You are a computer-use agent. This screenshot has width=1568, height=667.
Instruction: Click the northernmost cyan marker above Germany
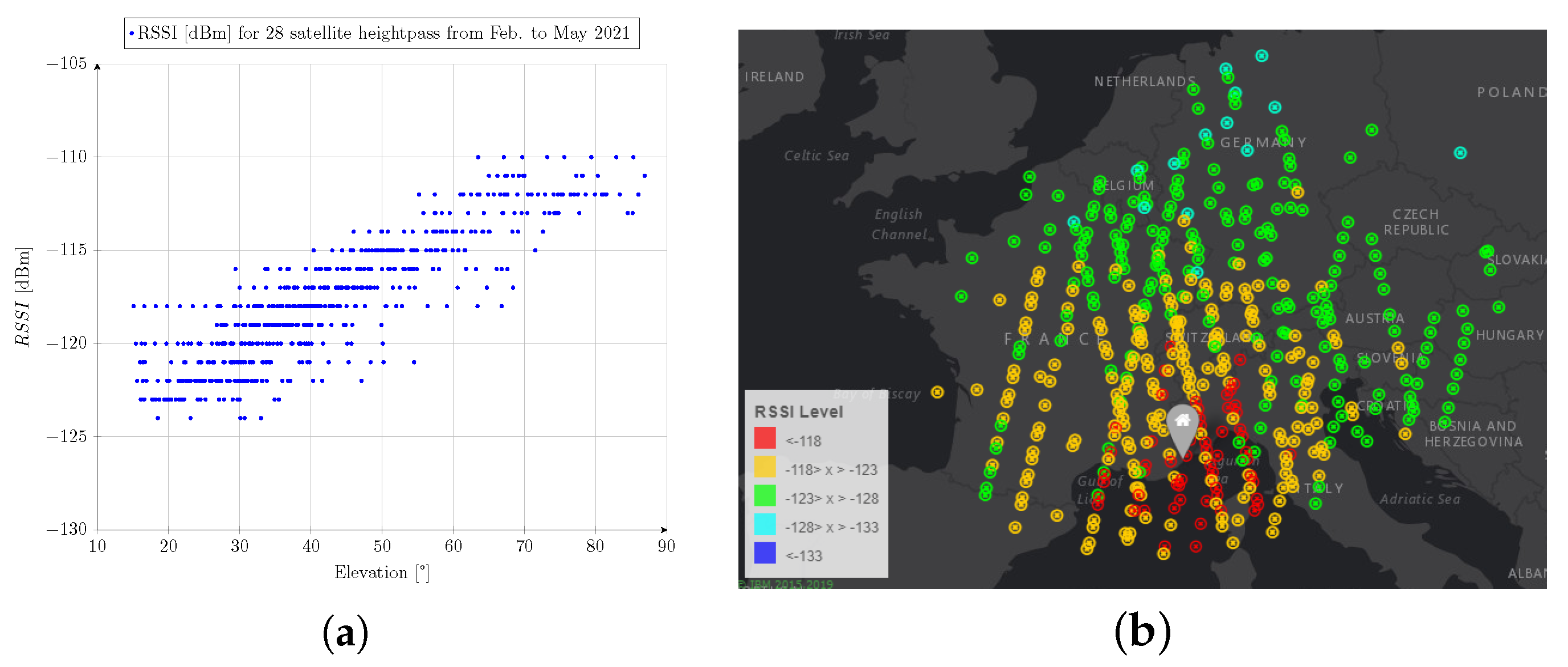(x=1261, y=56)
